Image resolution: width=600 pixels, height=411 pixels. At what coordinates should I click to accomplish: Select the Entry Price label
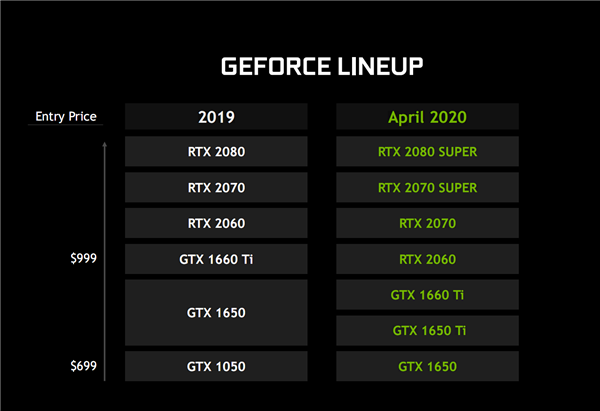tap(64, 117)
